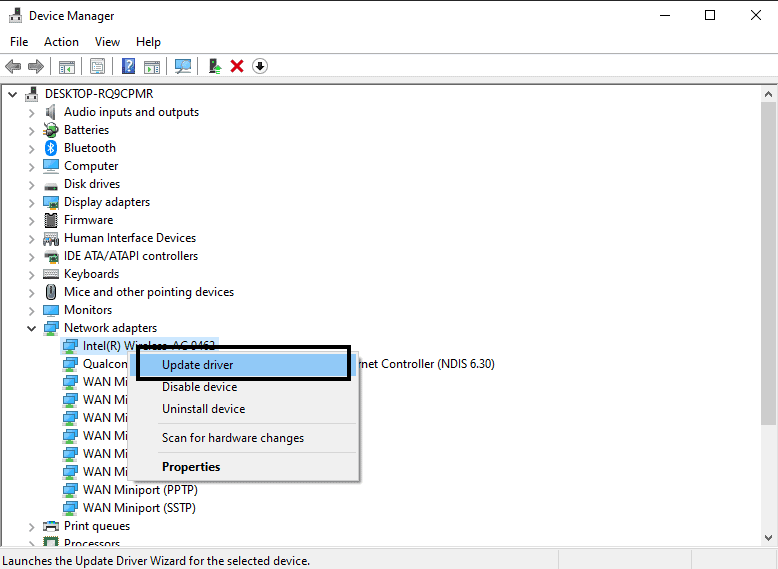
Task: Expand the Batteries category
Action: (x=32, y=131)
